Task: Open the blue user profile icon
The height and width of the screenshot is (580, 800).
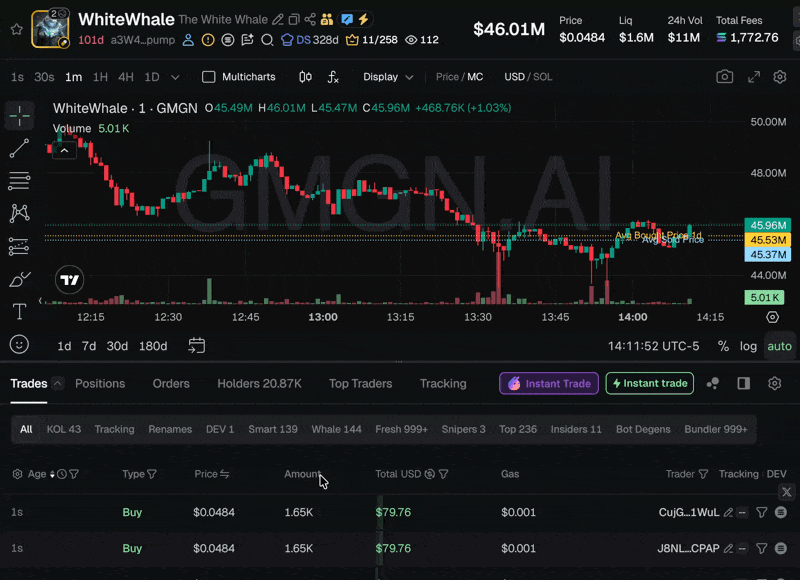Action: click(x=188, y=40)
